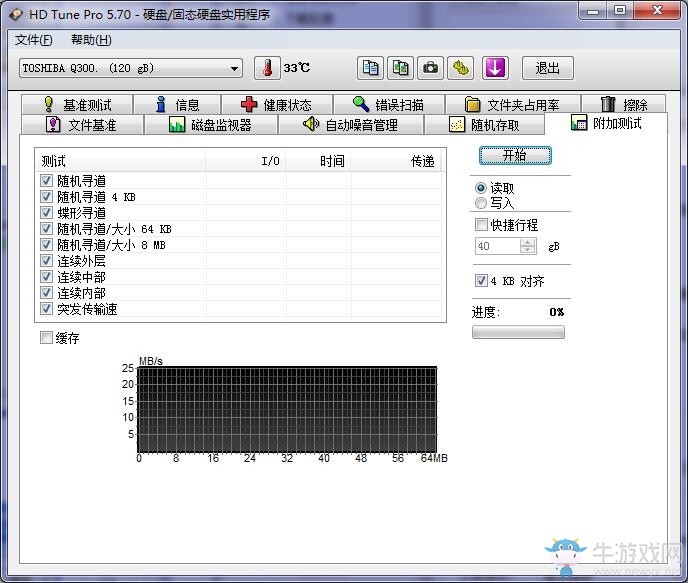Image resolution: width=688 pixels, height=583 pixels.
Task: Switch to the 信息 tab
Action: [177, 104]
